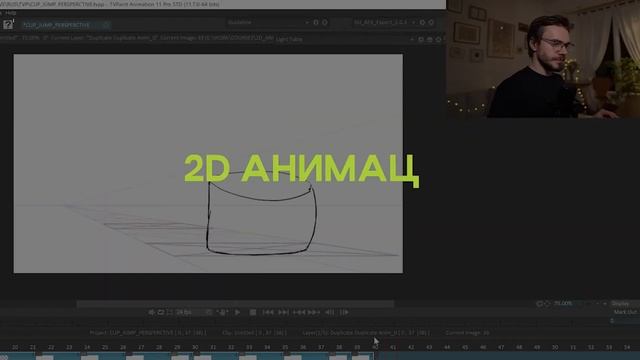Open the Help menu
Image resolution: width=640 pixels, height=360 pixels.
(x=11, y=13)
